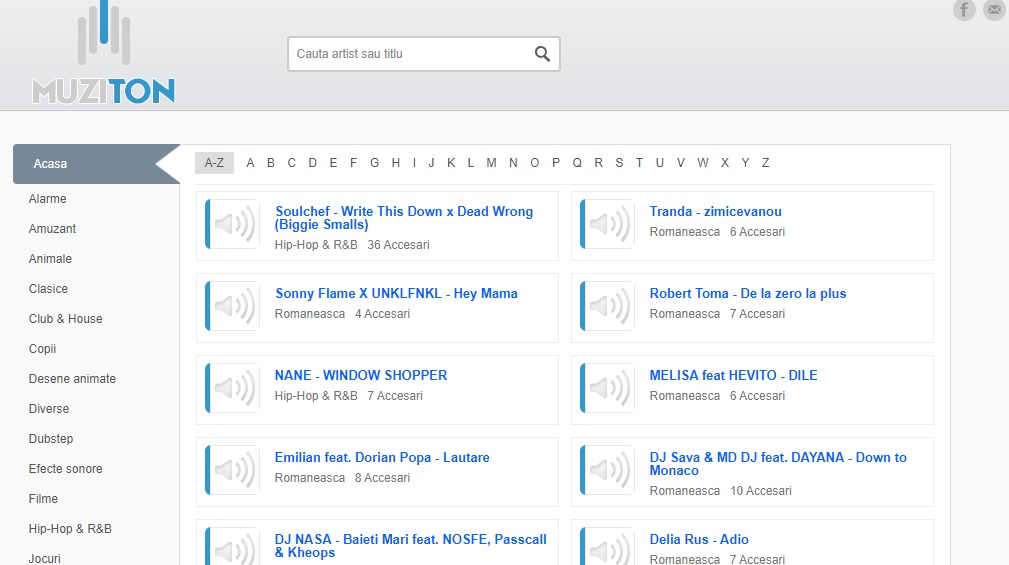Go to the Dubstep category
The image size is (1009, 565).
click(x=51, y=439)
